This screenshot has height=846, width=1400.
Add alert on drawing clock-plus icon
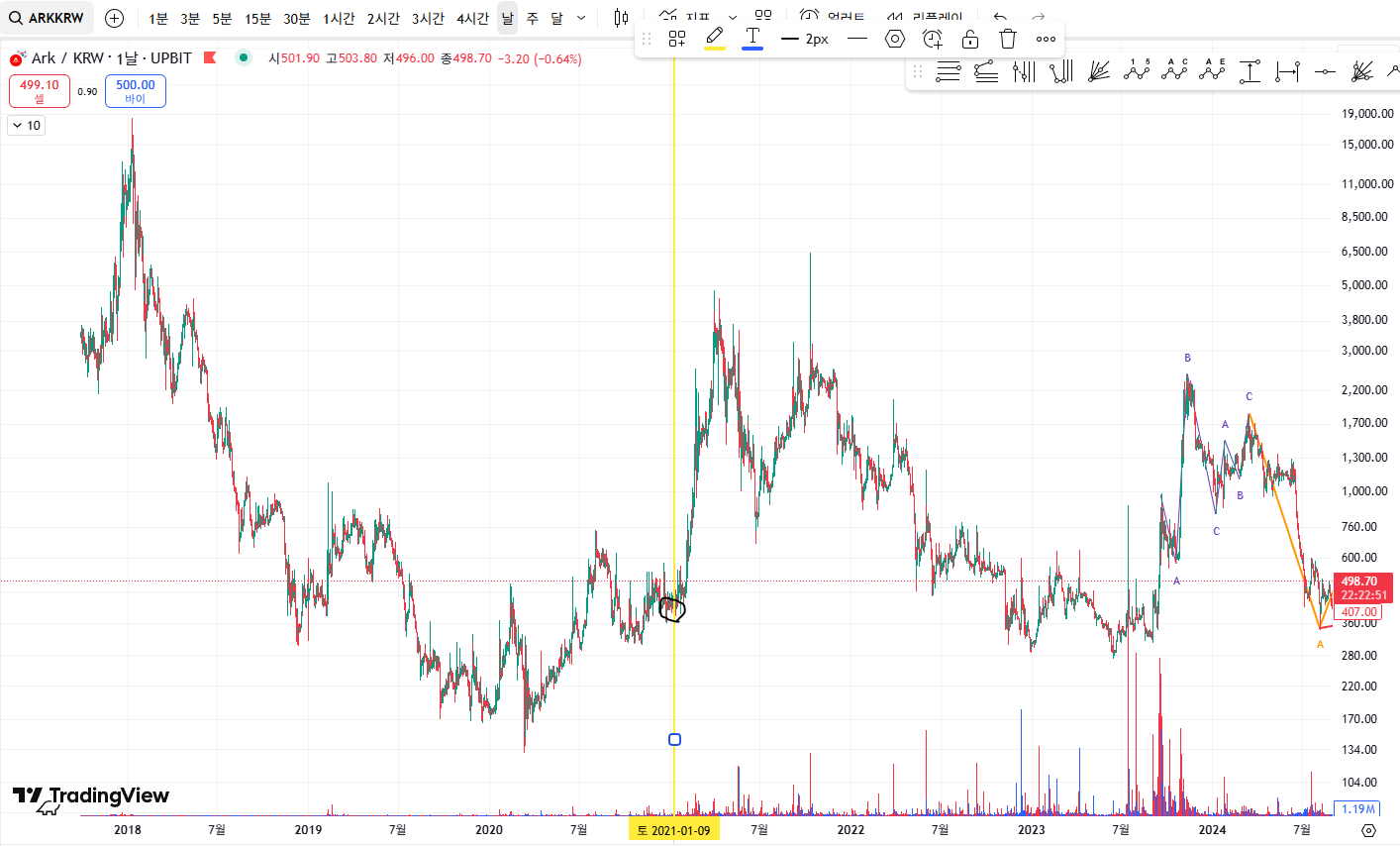933,39
